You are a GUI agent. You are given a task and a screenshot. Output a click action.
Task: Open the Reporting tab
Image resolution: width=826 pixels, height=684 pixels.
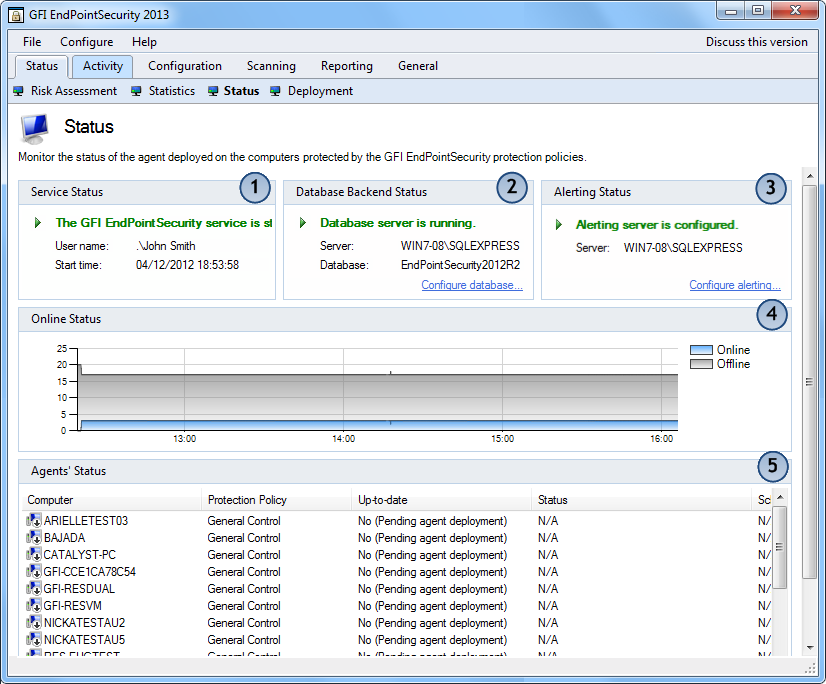[x=347, y=66]
